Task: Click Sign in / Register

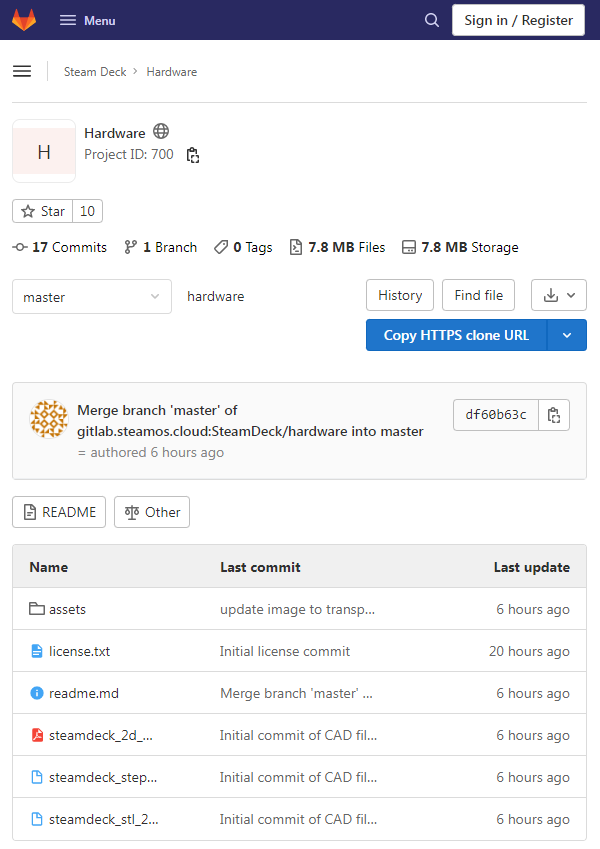Action: click(x=518, y=20)
